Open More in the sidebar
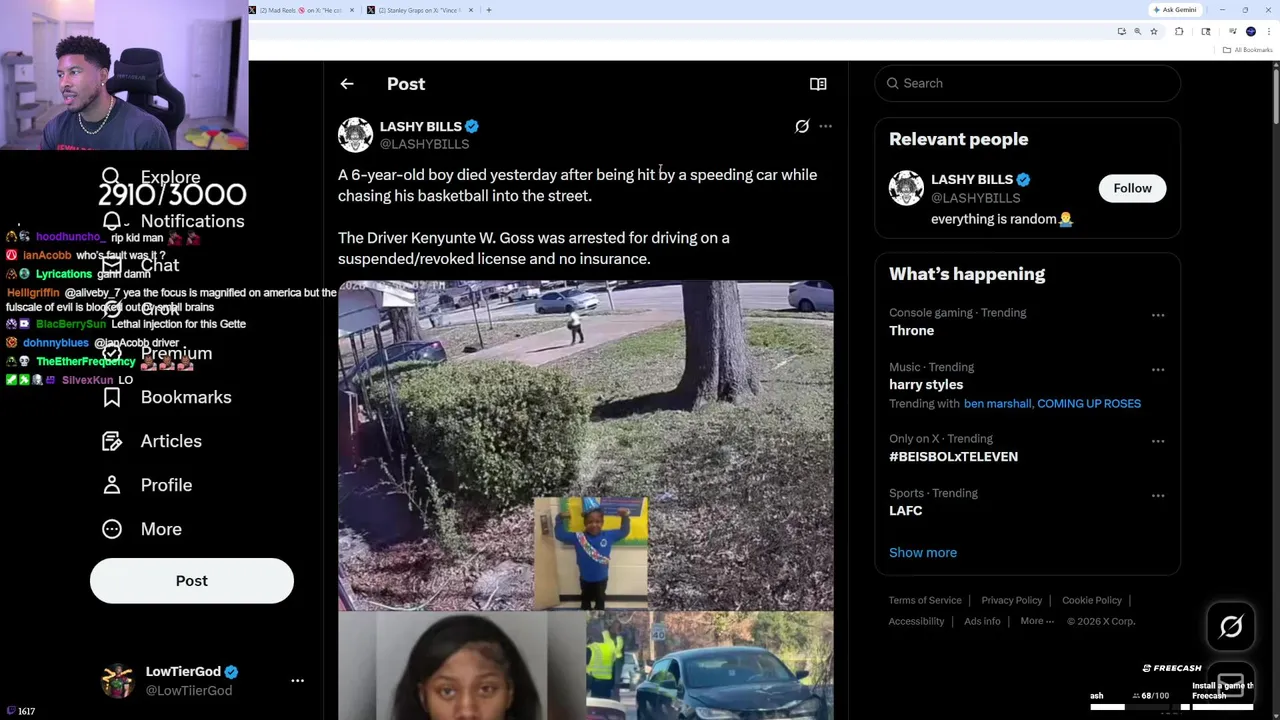 point(141,529)
